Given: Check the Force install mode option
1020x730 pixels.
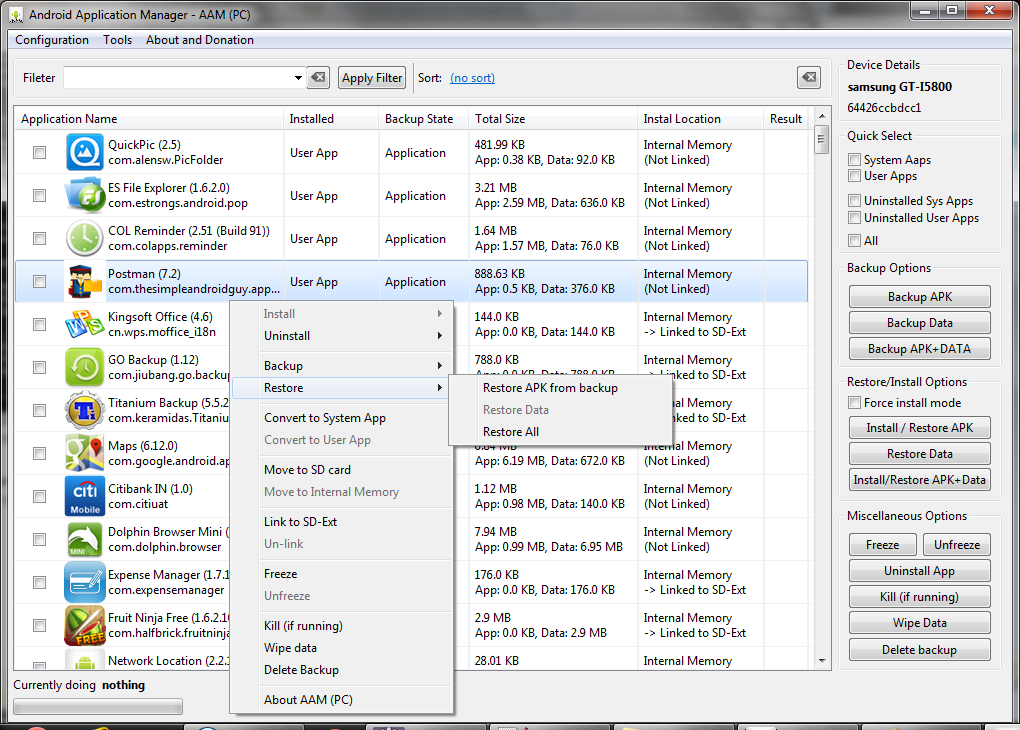Looking at the screenshot, I should 854,403.
